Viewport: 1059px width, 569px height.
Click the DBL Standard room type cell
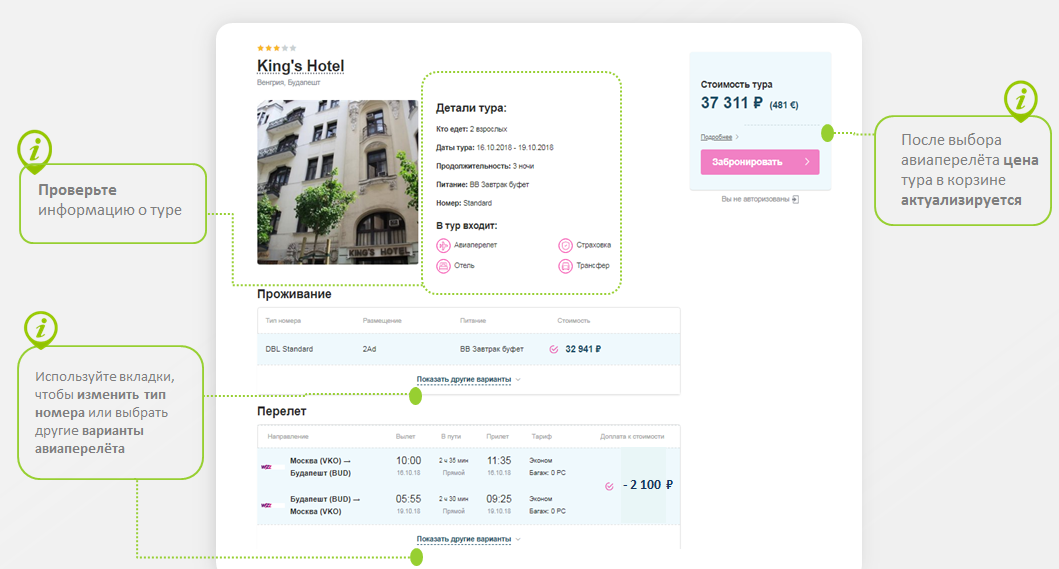pyautogui.click(x=289, y=349)
